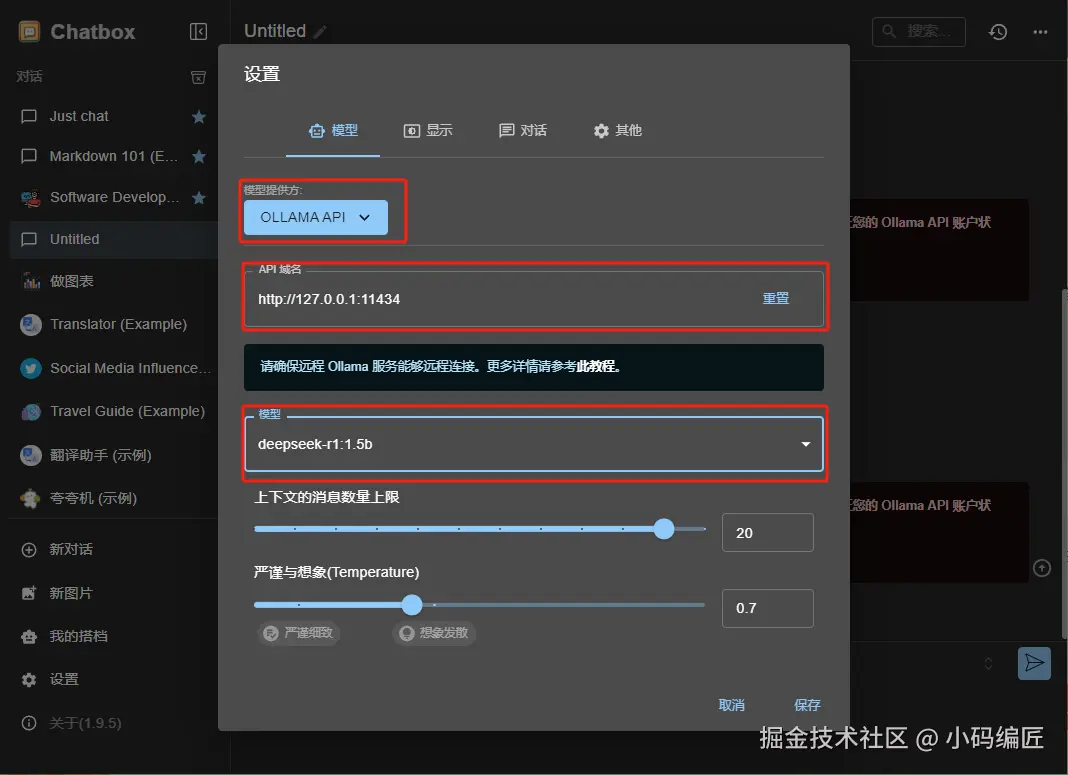This screenshot has width=1068, height=775.
Task: Click the gear icon beside sidebar 设置
Action: coord(29,680)
